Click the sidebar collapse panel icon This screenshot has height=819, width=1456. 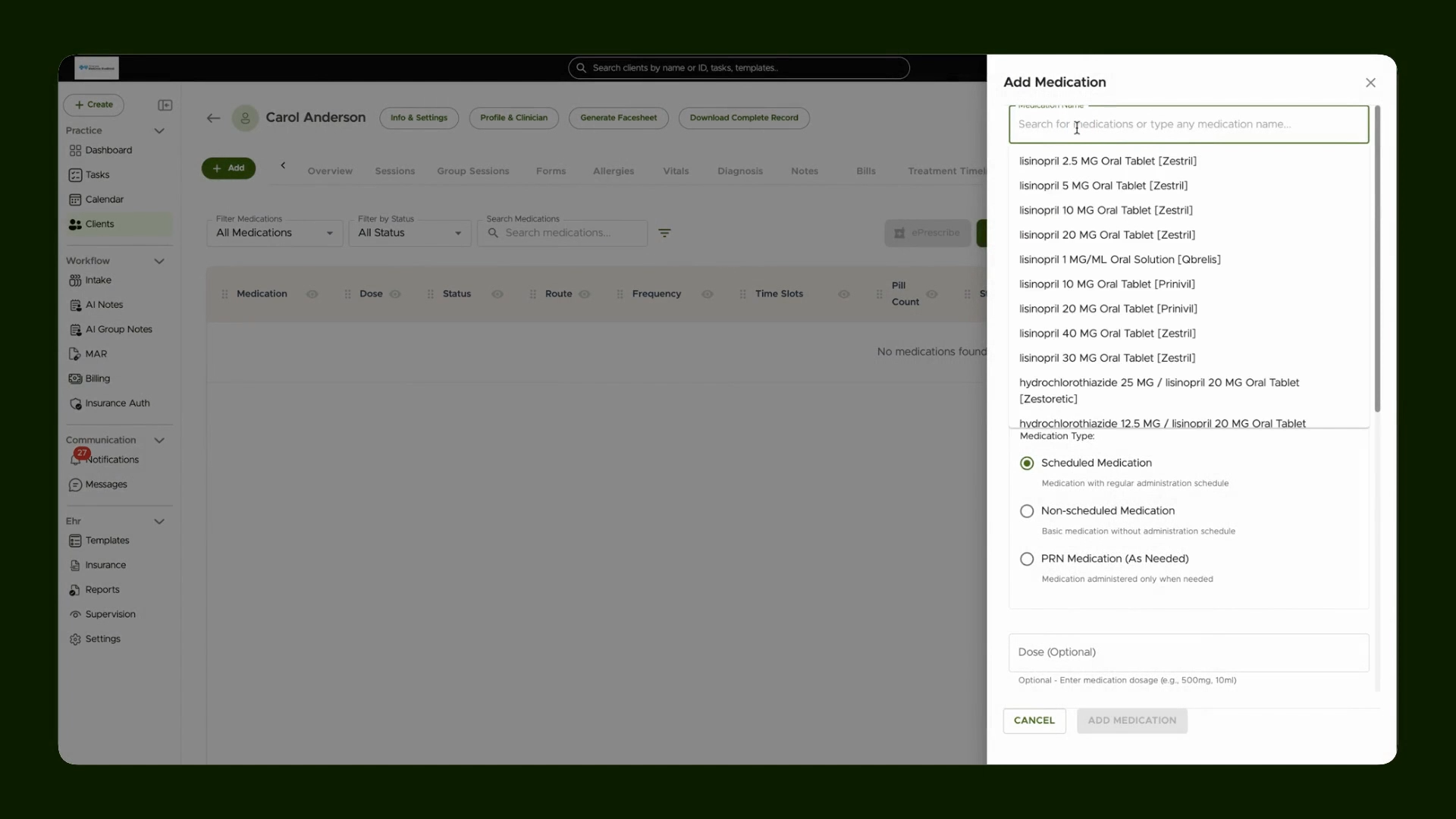tap(165, 105)
